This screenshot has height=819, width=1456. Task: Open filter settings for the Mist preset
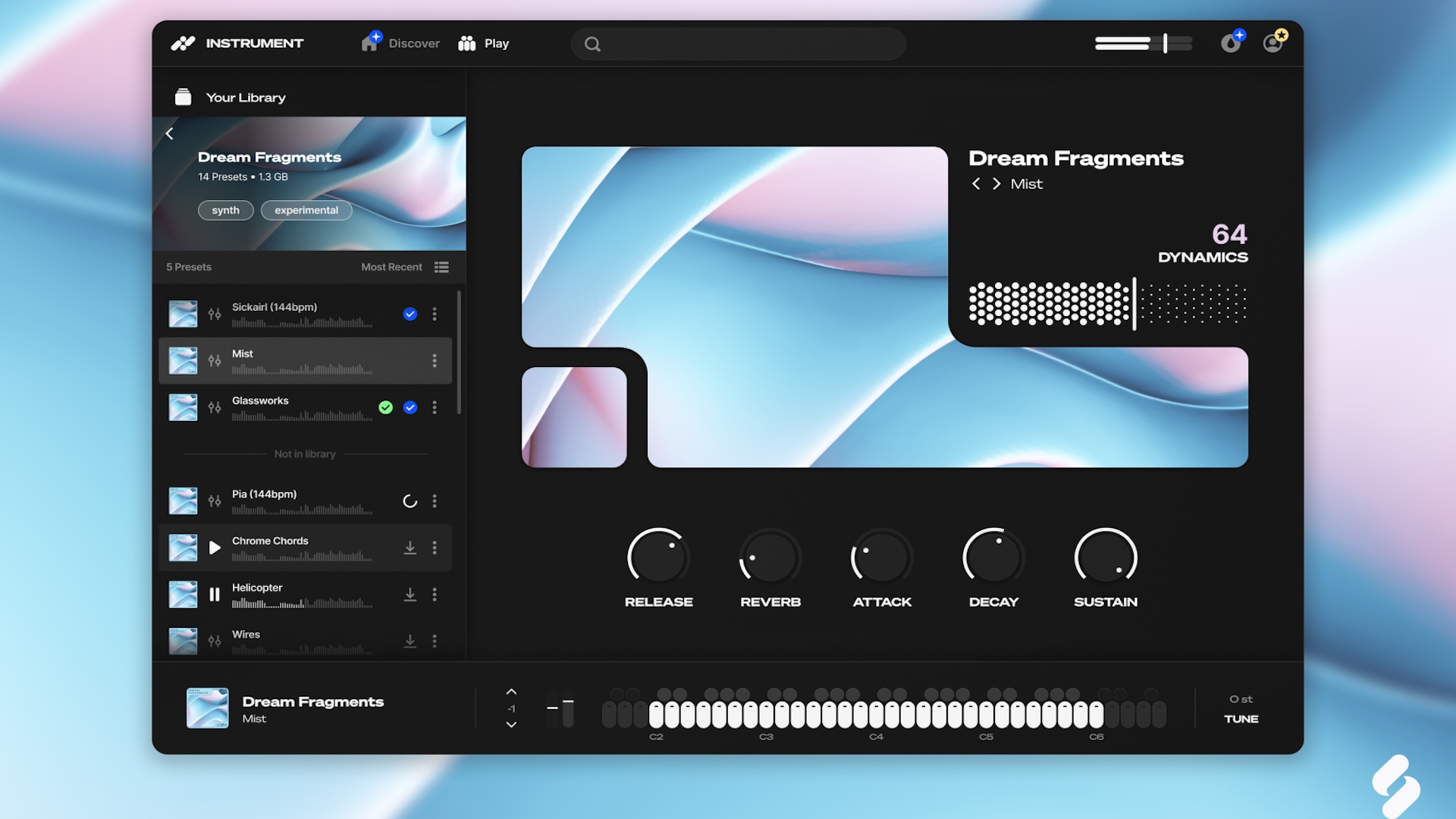pyautogui.click(x=215, y=361)
